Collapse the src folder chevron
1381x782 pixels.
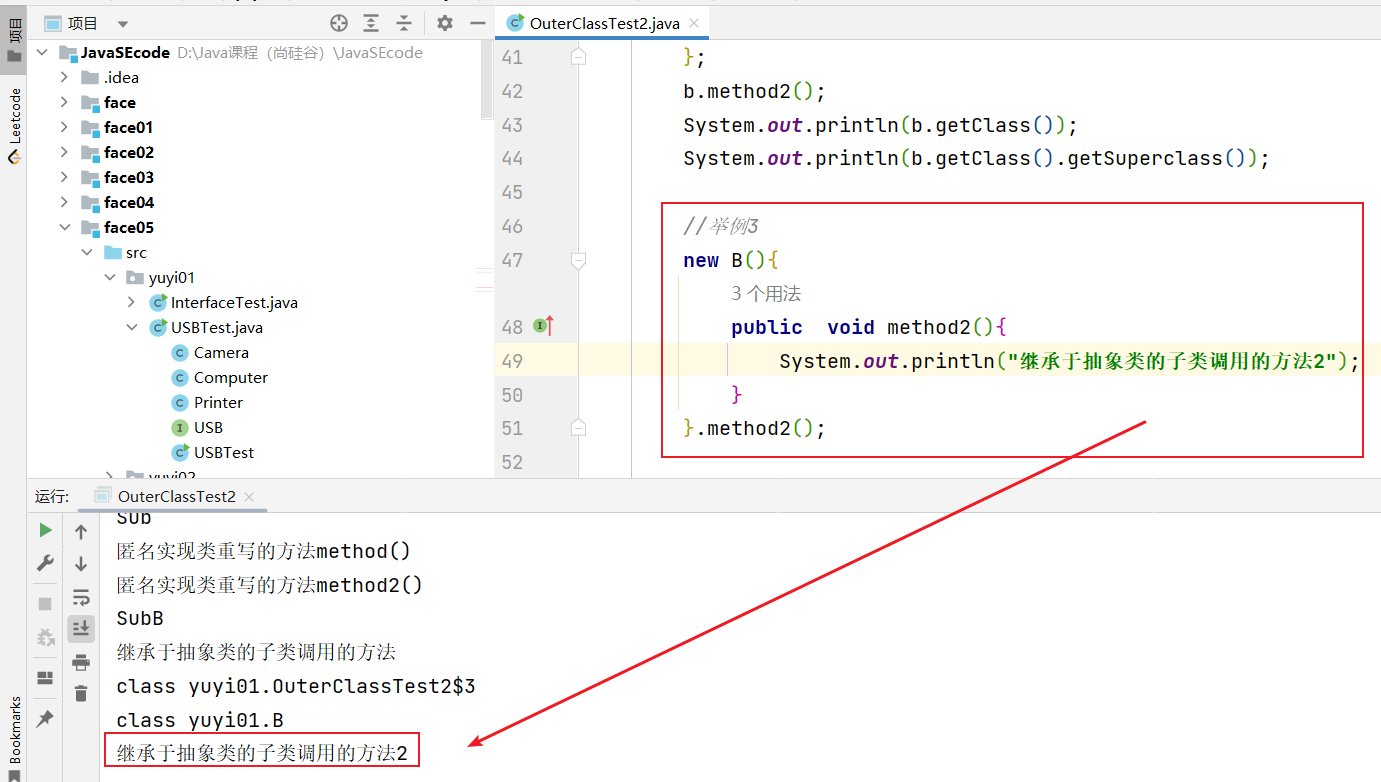click(x=87, y=252)
